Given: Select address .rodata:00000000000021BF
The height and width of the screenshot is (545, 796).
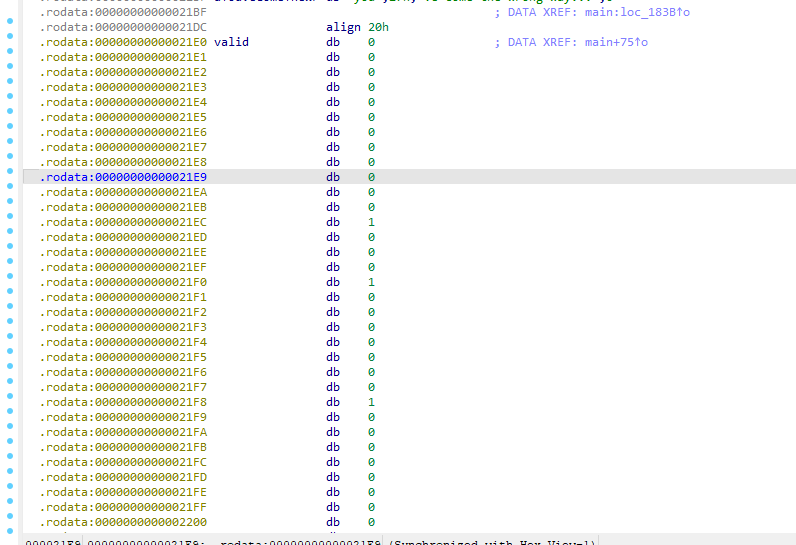Looking at the screenshot, I should coord(123,12).
